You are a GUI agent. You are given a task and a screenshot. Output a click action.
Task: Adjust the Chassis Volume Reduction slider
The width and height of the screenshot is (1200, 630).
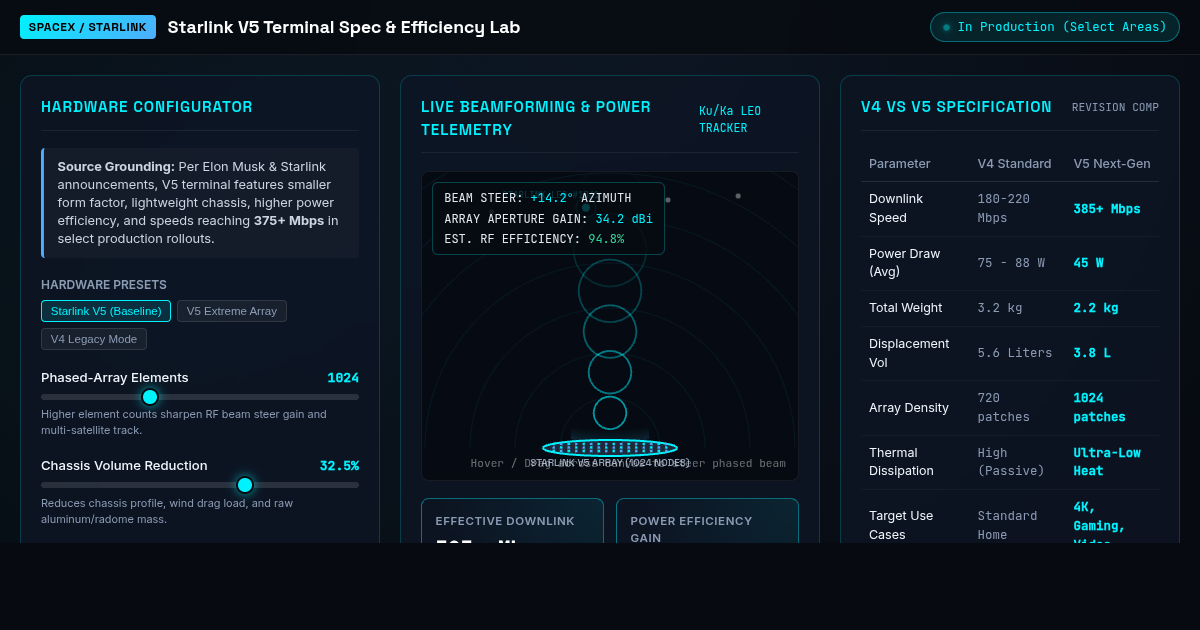point(200,485)
